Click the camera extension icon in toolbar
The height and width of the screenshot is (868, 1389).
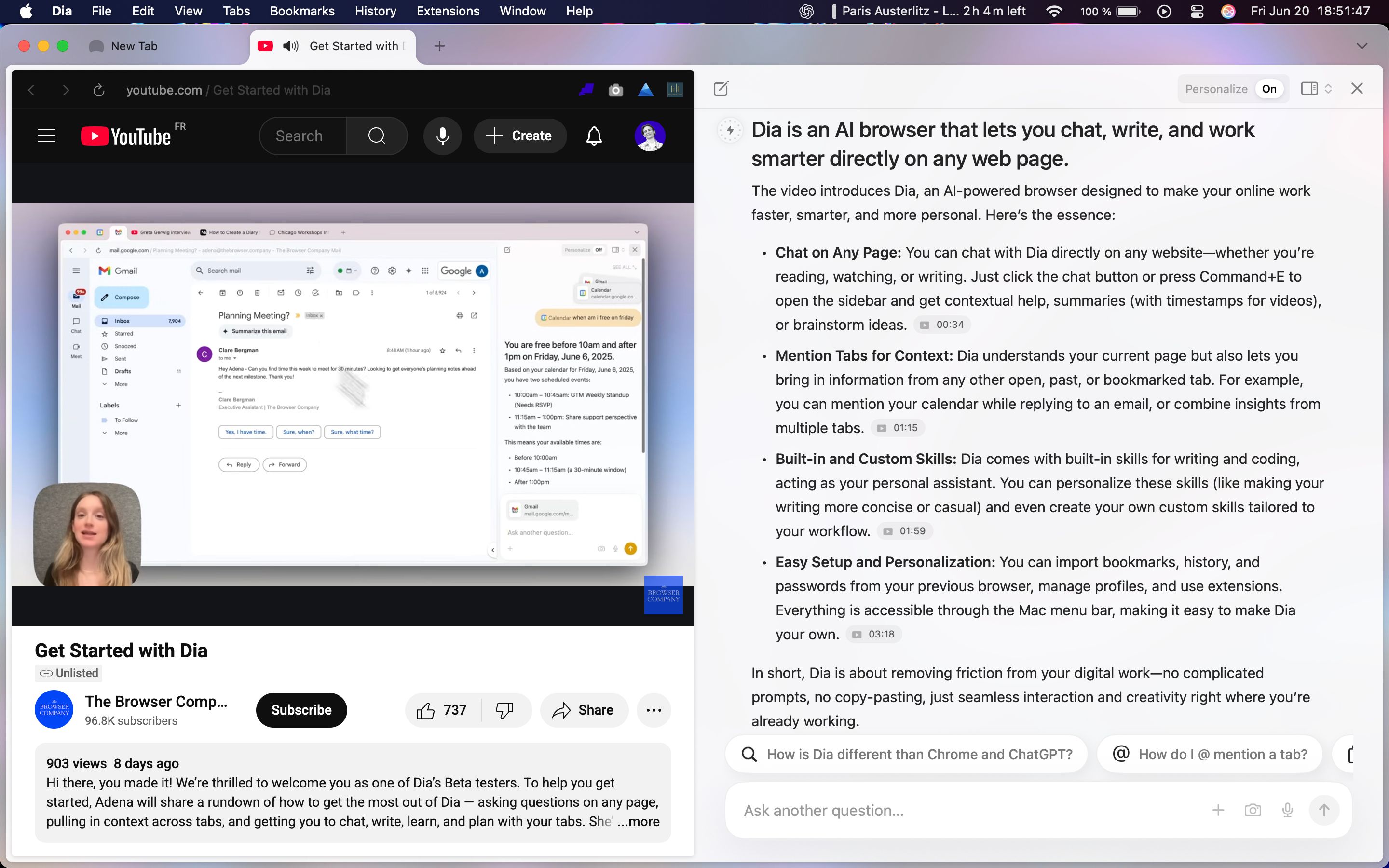pos(615,90)
